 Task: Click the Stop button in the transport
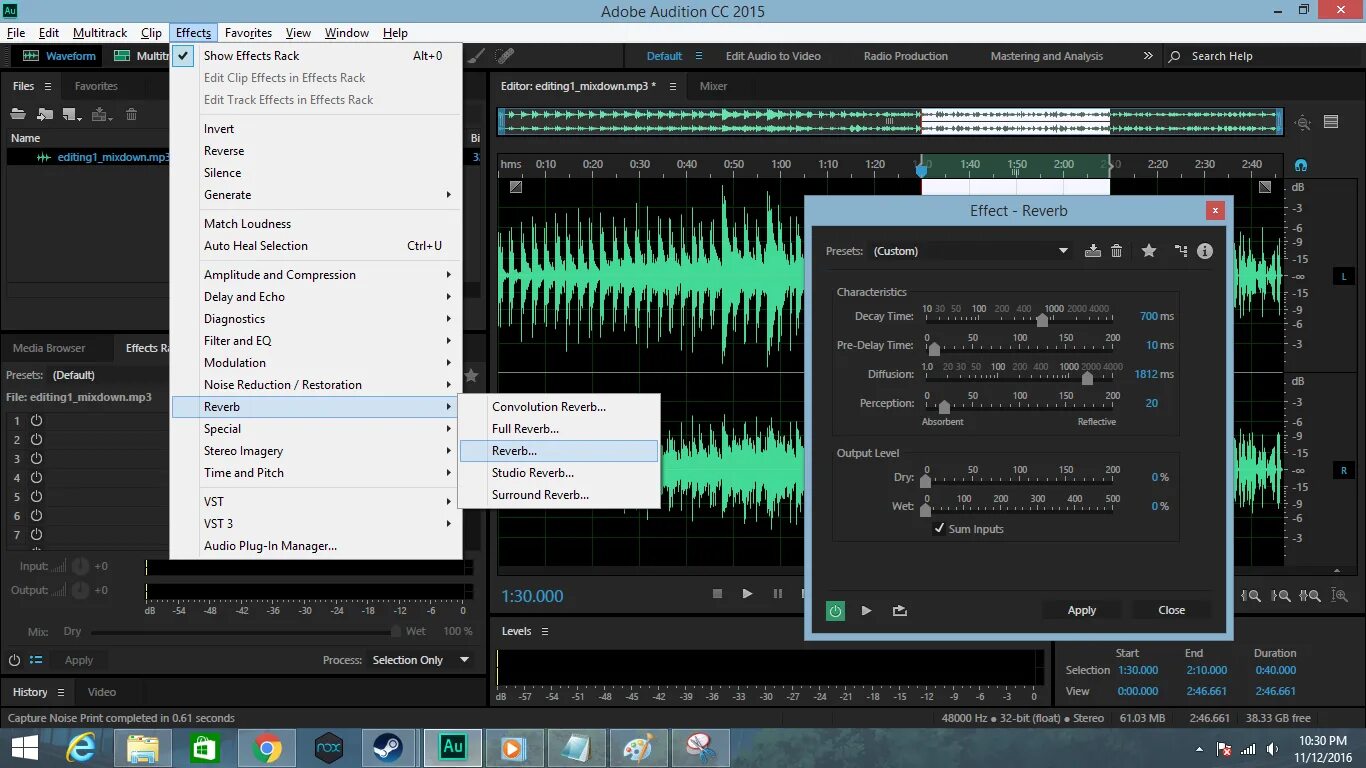717,594
